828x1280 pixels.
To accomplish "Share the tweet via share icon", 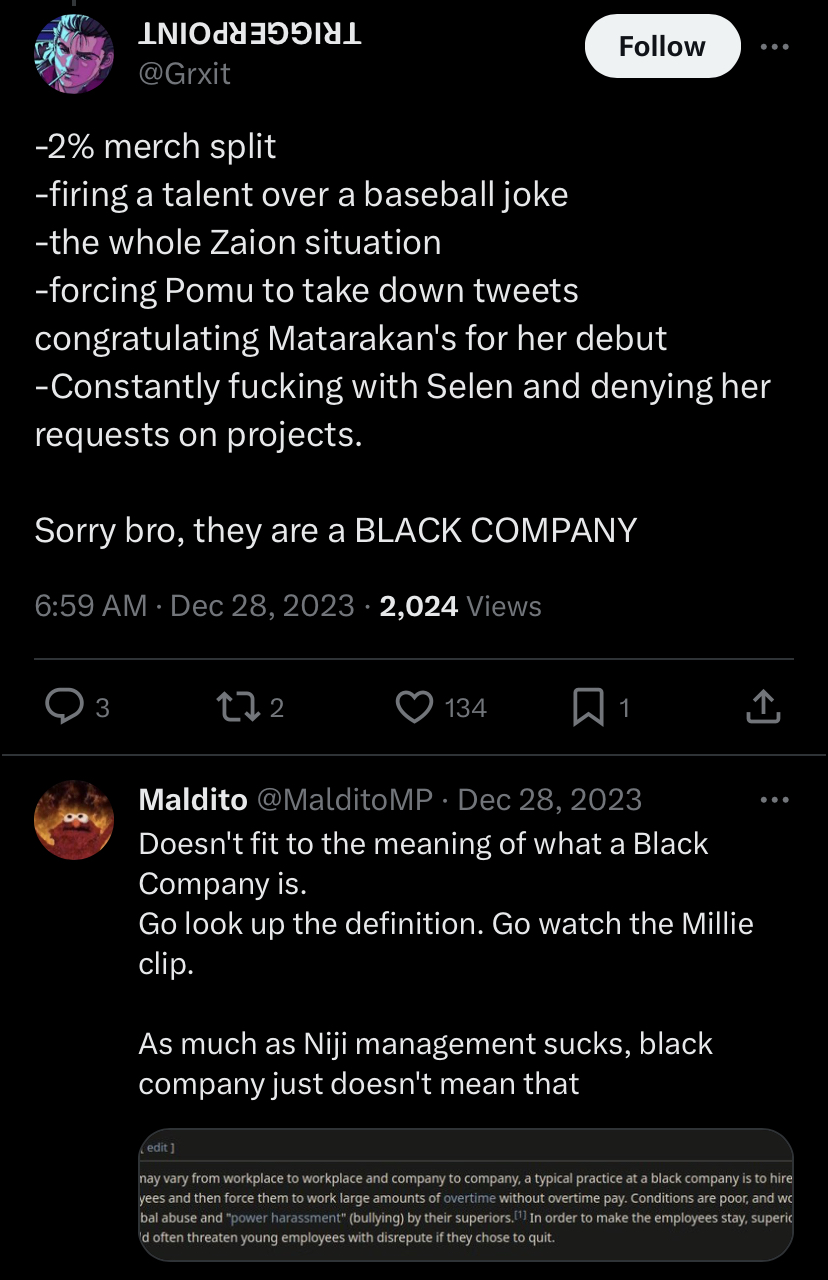I will (x=762, y=707).
